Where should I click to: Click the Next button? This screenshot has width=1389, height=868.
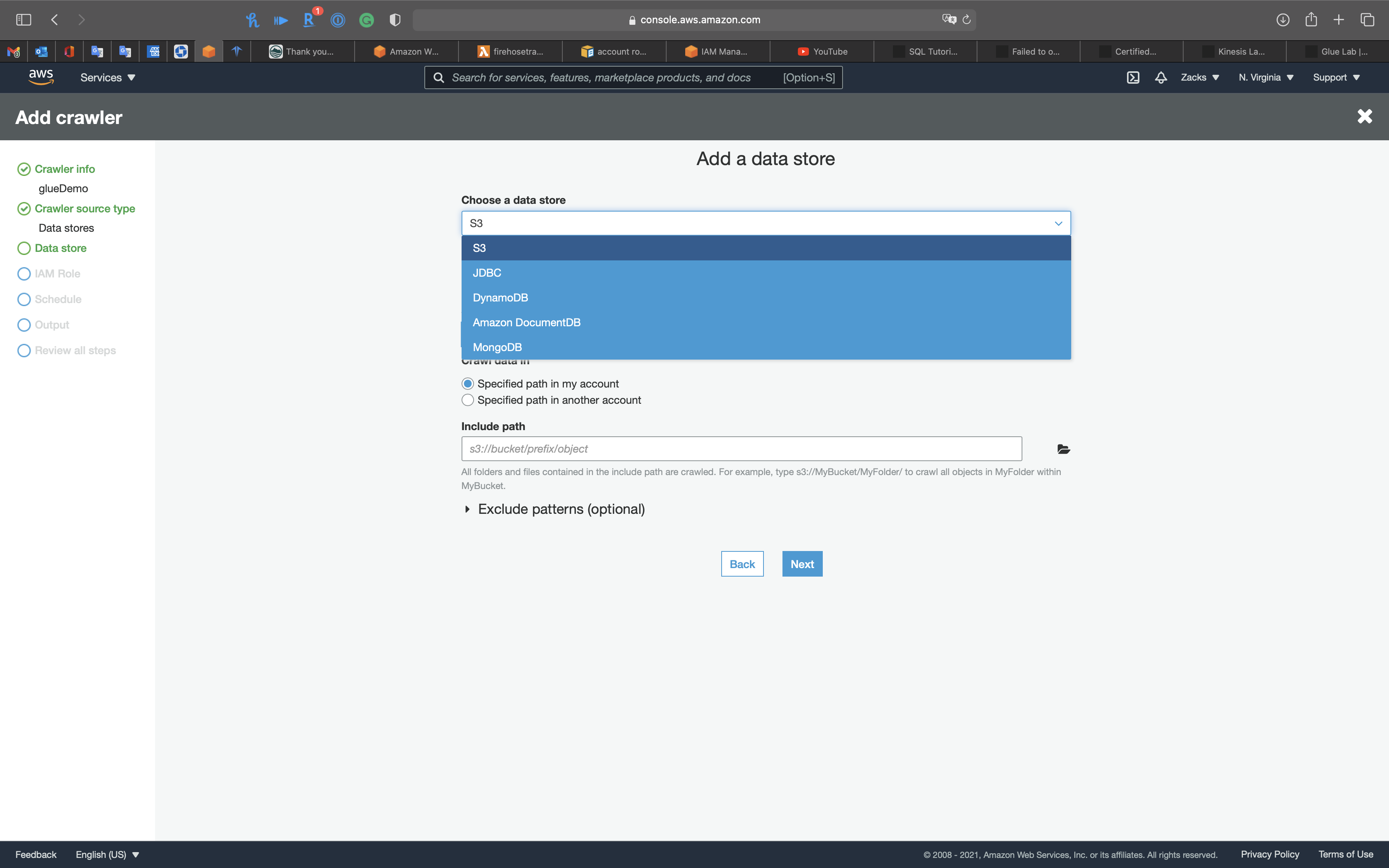tap(802, 564)
